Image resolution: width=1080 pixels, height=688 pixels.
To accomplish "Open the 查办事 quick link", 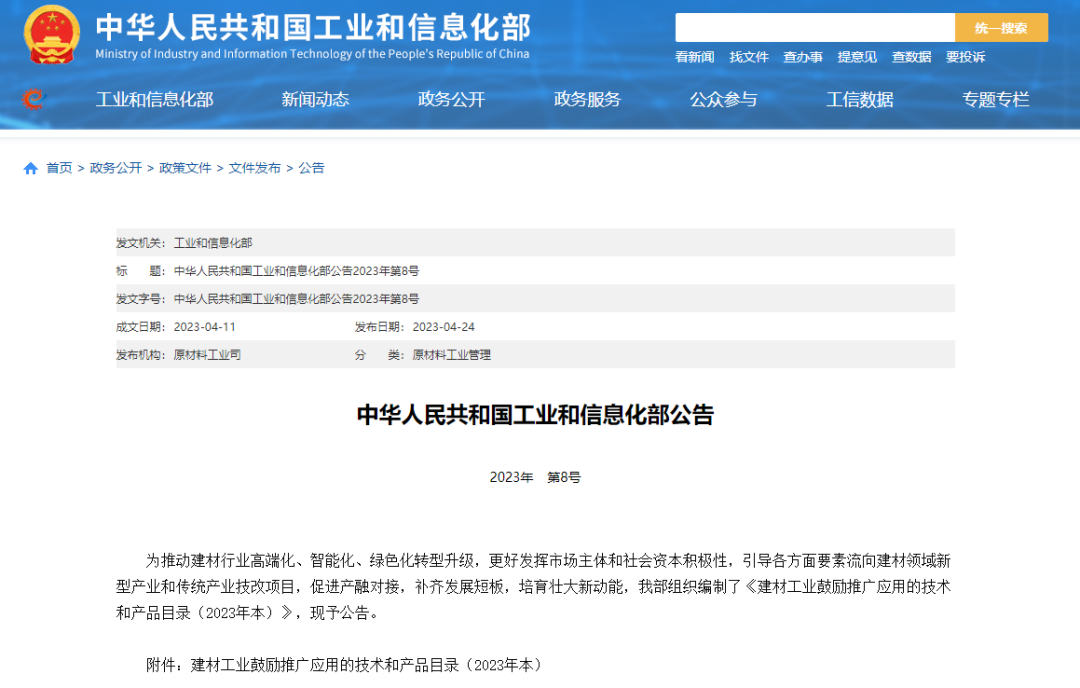I will point(802,57).
